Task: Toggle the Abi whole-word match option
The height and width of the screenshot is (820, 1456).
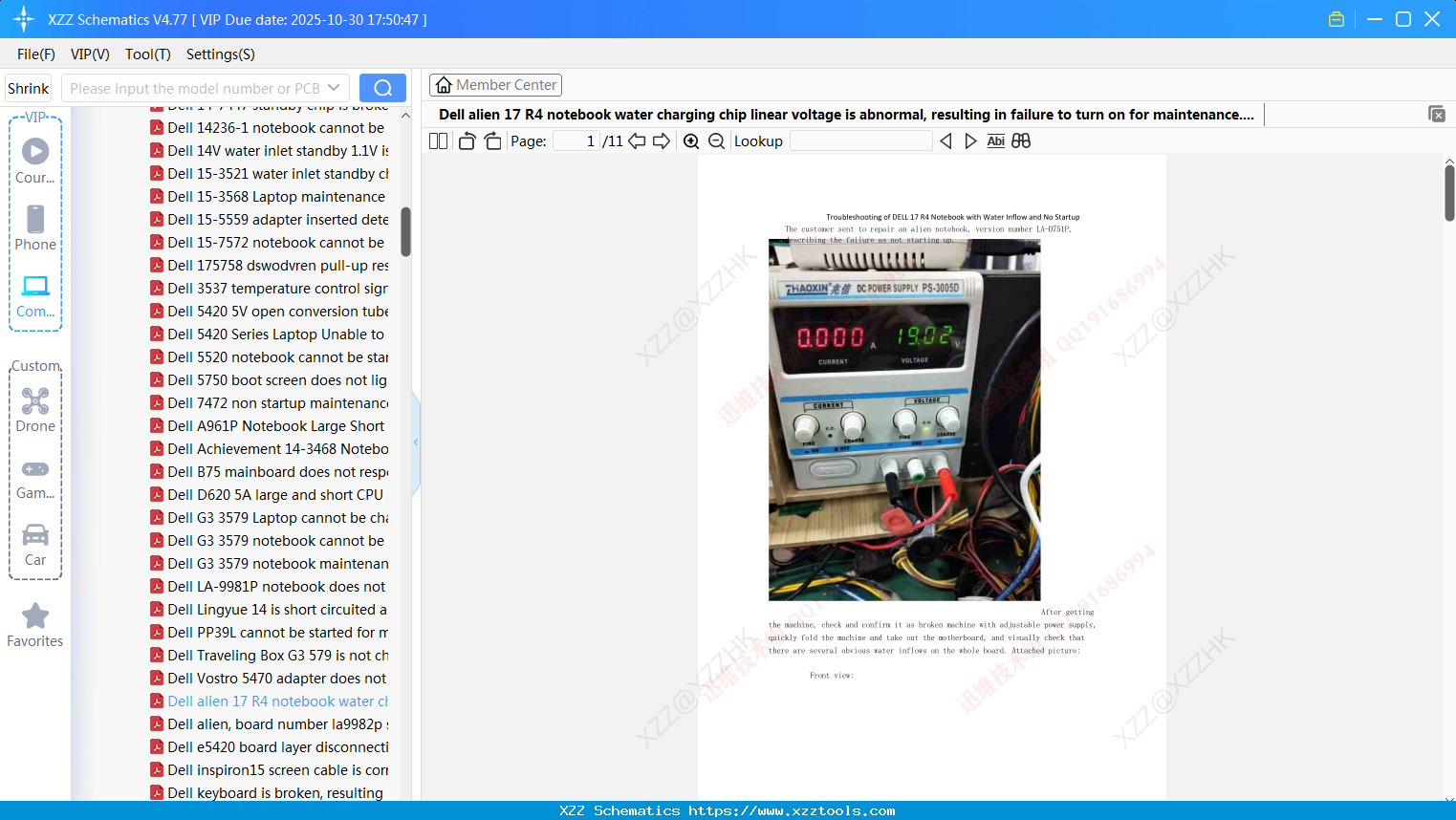Action: [995, 141]
